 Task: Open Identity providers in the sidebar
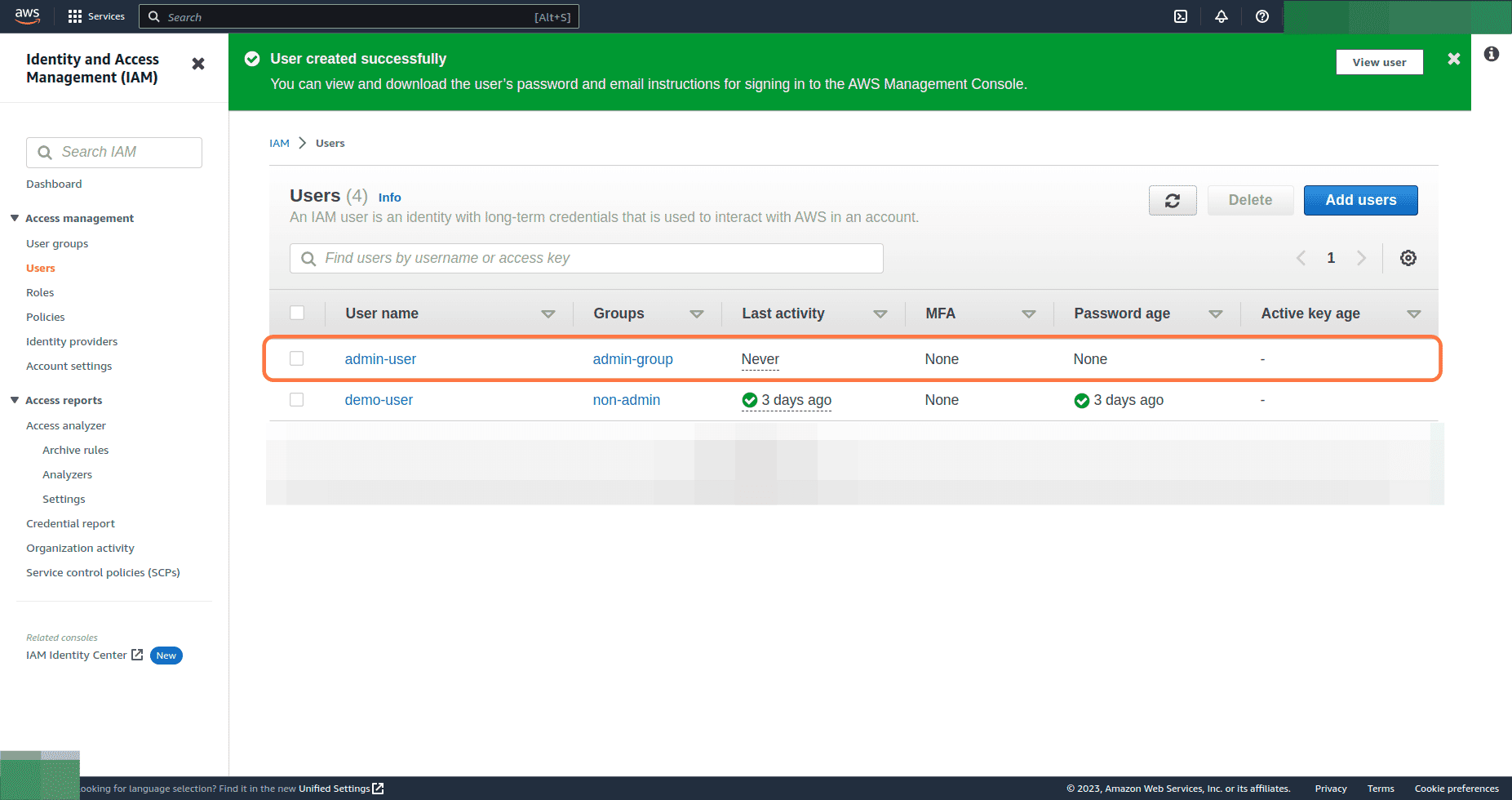point(72,341)
